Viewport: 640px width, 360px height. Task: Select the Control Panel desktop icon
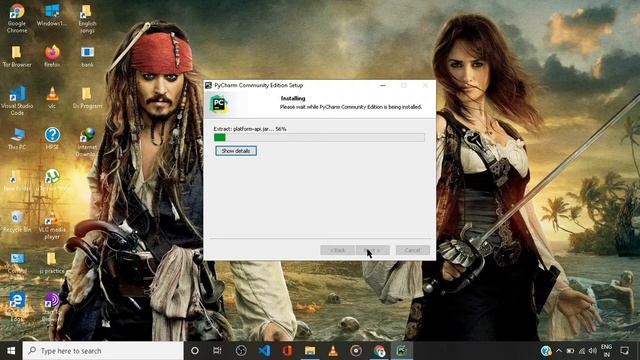pos(17,263)
